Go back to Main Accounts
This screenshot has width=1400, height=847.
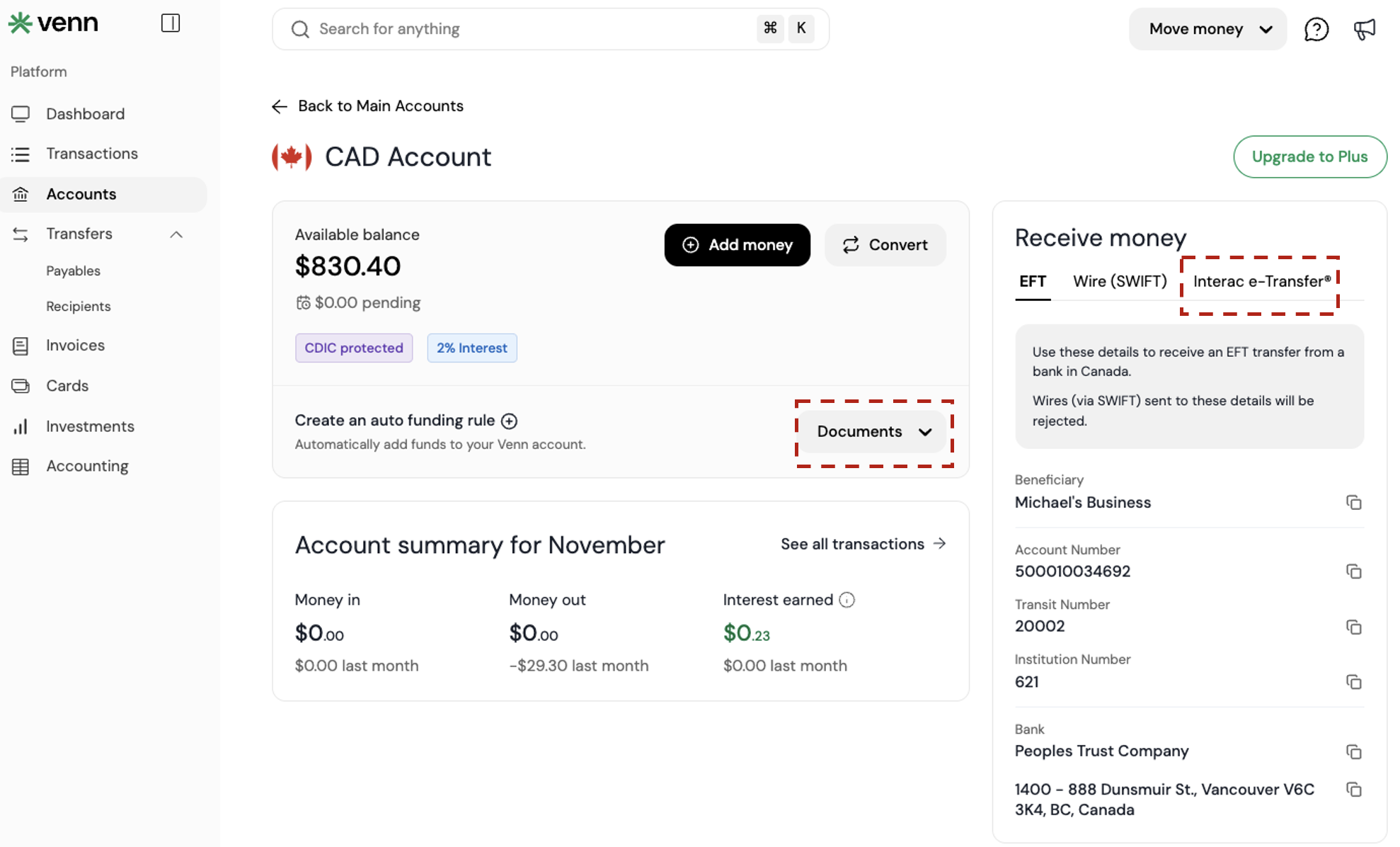[368, 106]
